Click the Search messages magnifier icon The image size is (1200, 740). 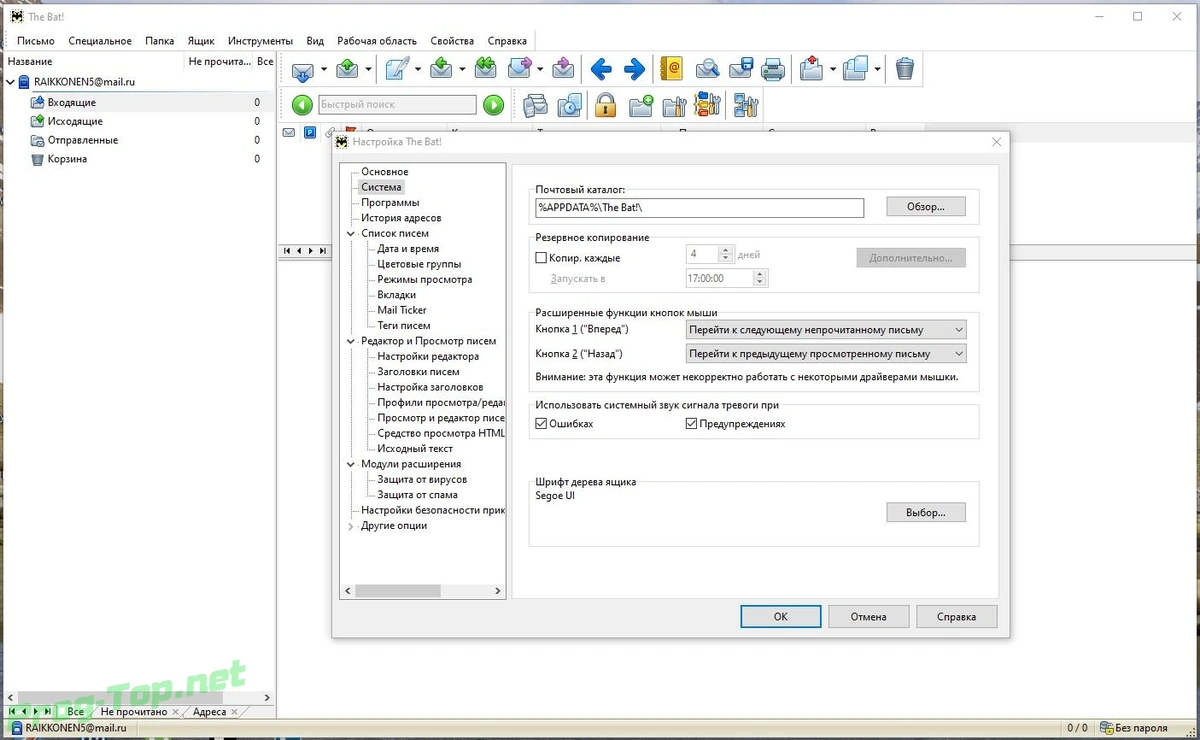(x=707, y=69)
